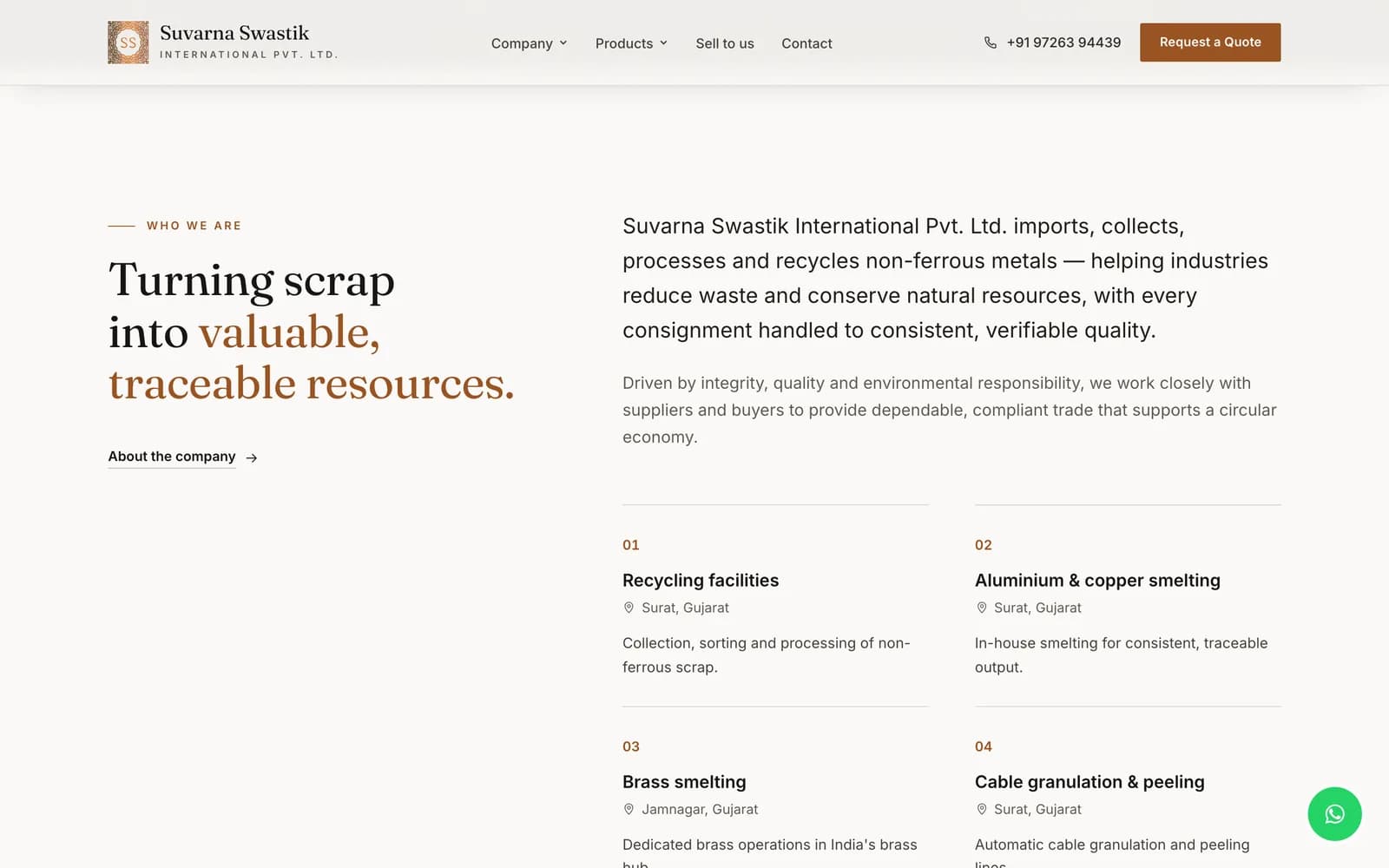Follow the About the company link
The image size is (1389, 868).
(172, 457)
